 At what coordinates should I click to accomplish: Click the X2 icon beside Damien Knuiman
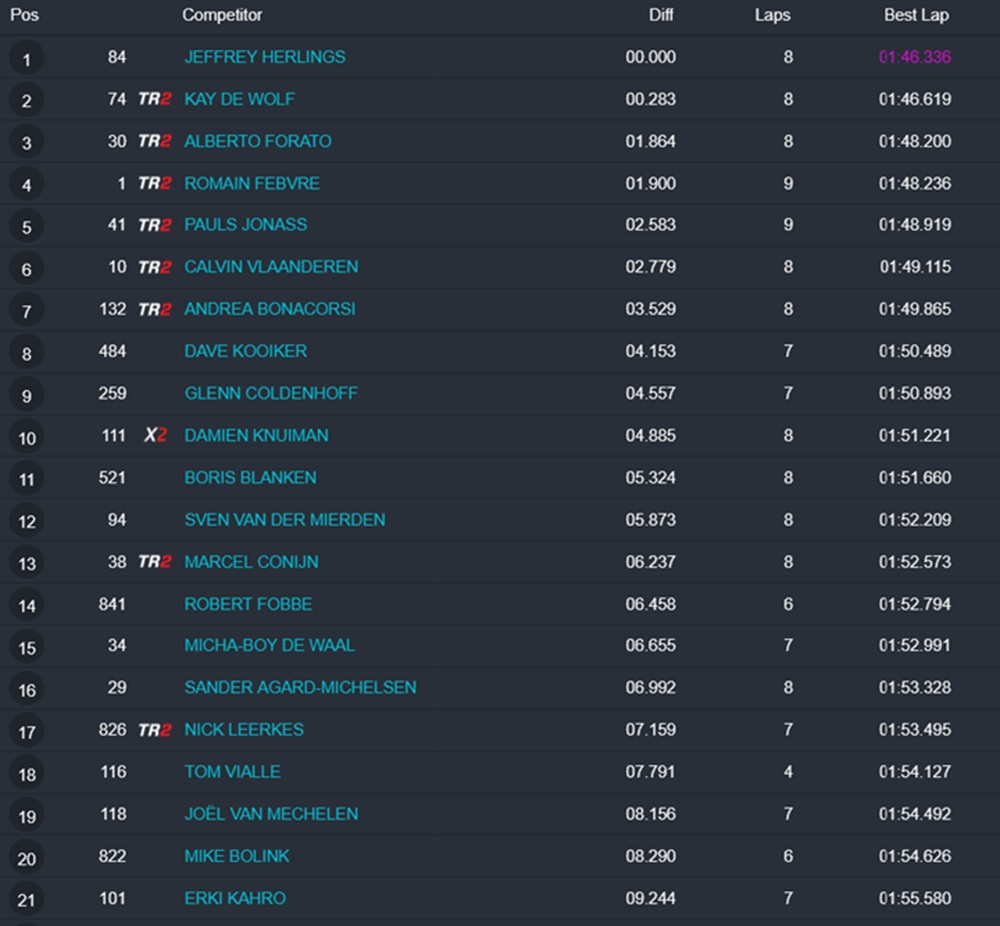point(154,435)
